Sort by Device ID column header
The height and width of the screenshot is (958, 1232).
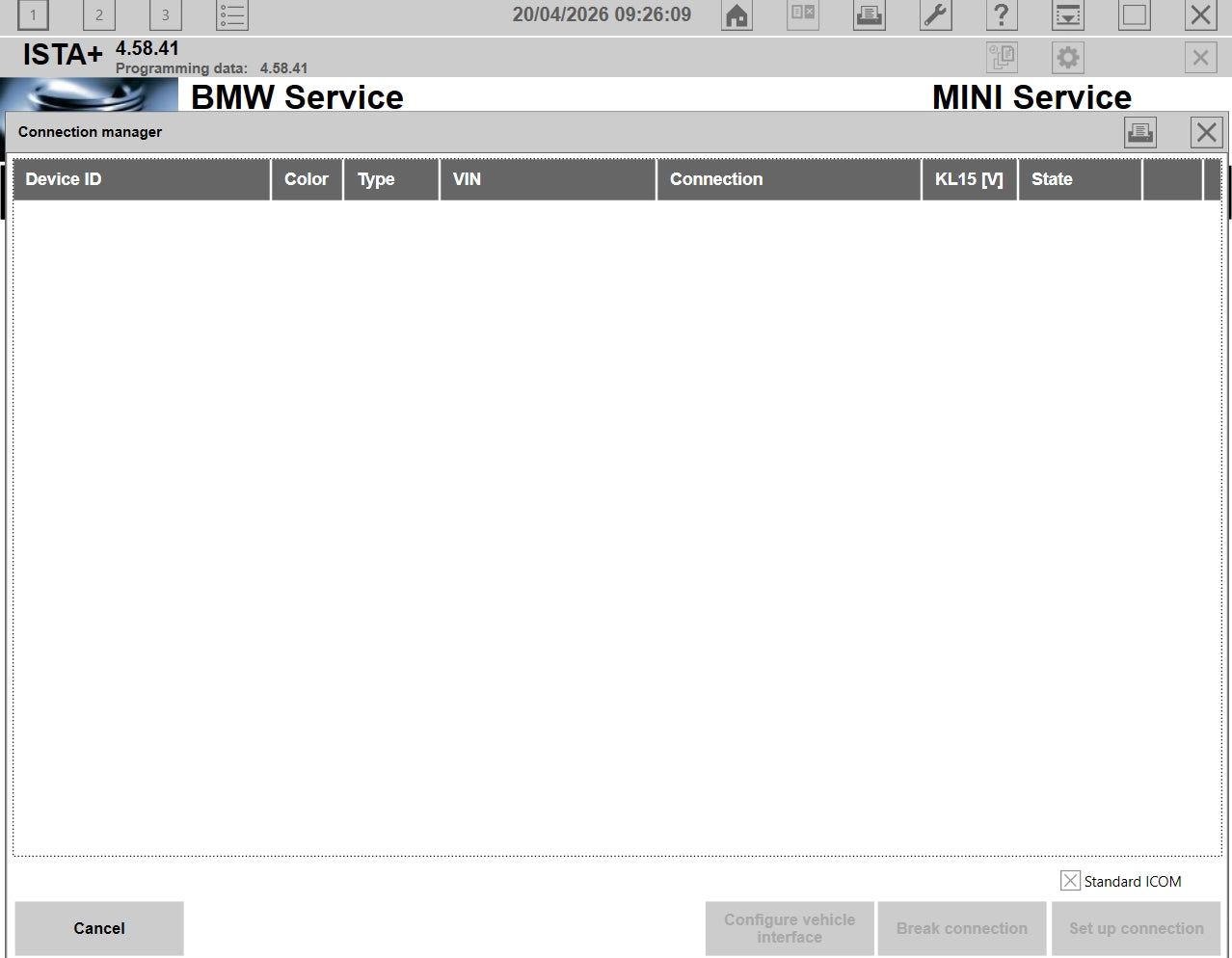(142, 180)
